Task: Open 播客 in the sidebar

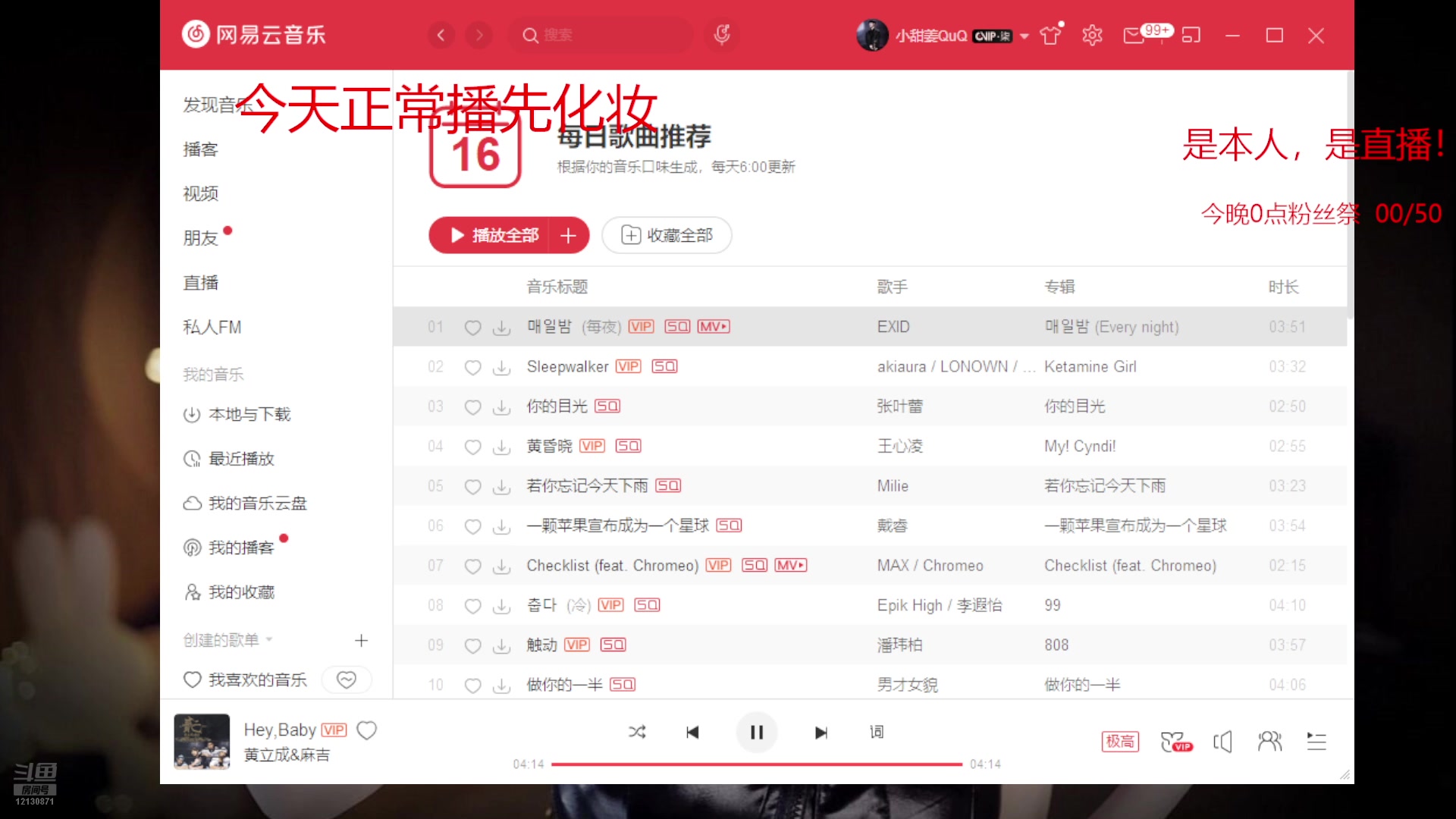Action: (201, 149)
